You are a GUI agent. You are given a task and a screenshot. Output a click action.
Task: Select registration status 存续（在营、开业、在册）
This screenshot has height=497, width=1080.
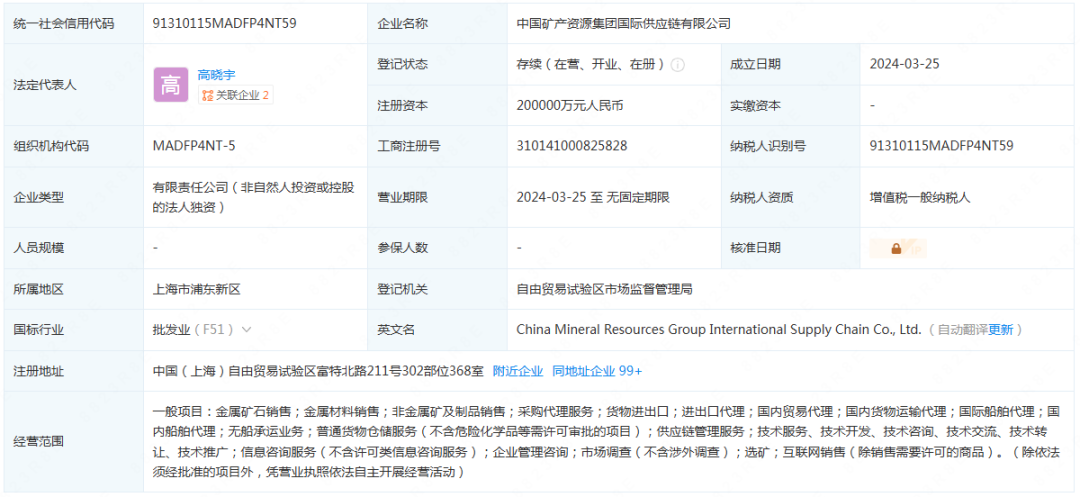pos(591,65)
